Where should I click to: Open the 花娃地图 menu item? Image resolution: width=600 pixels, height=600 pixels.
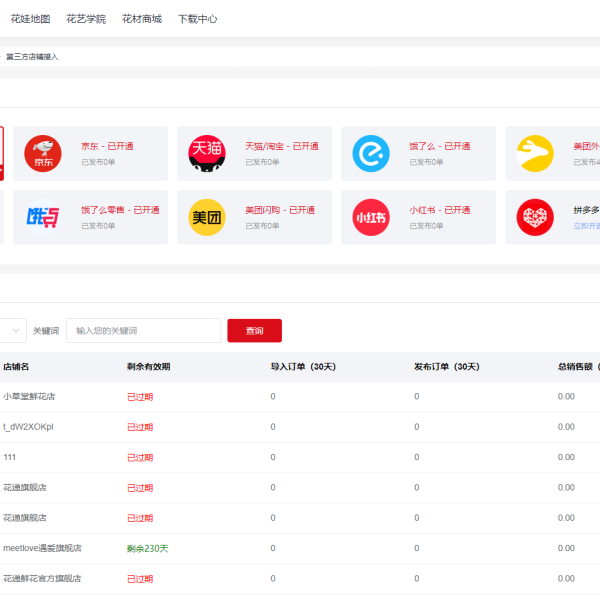[x=30, y=19]
